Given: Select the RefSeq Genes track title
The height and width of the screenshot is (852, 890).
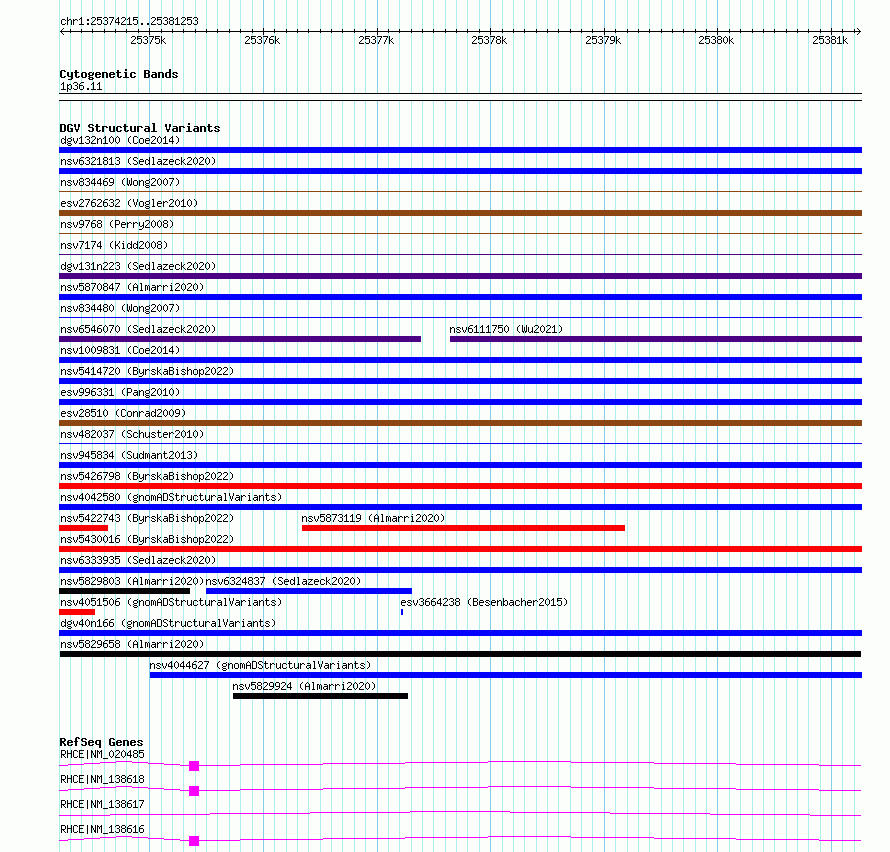Looking at the screenshot, I should click(x=101, y=742).
